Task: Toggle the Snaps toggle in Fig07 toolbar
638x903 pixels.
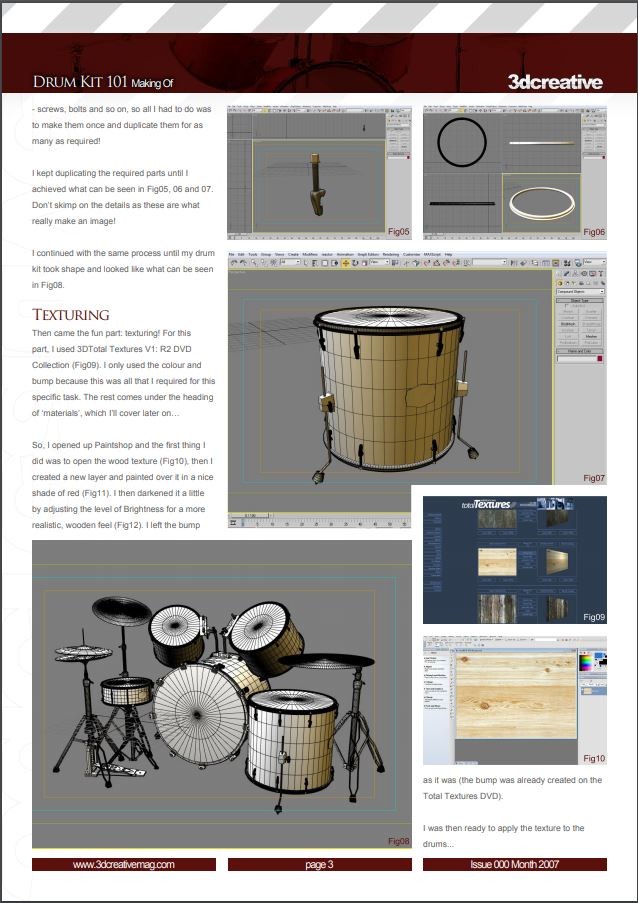Action: coord(427,263)
